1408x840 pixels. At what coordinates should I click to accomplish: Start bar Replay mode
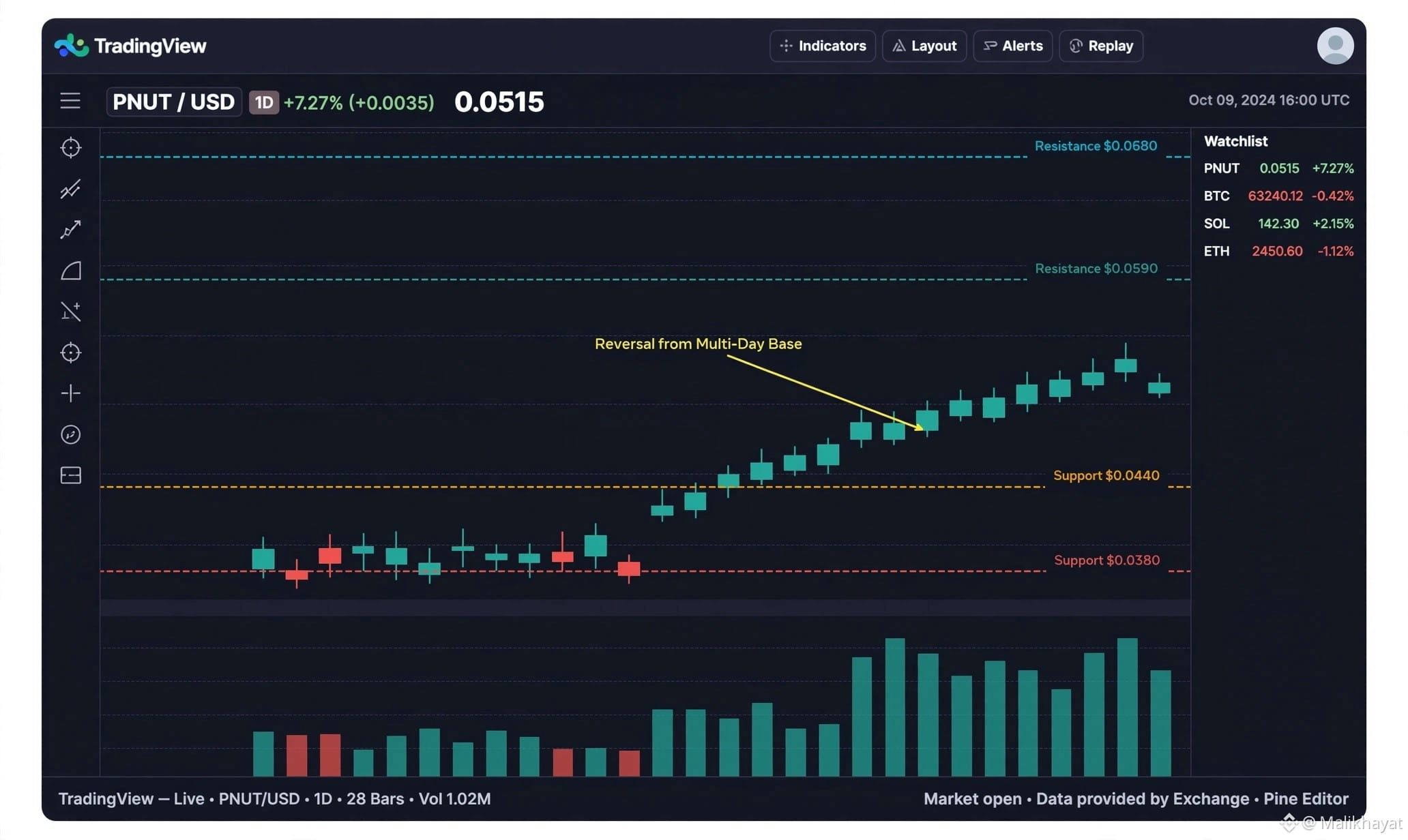(x=1101, y=46)
